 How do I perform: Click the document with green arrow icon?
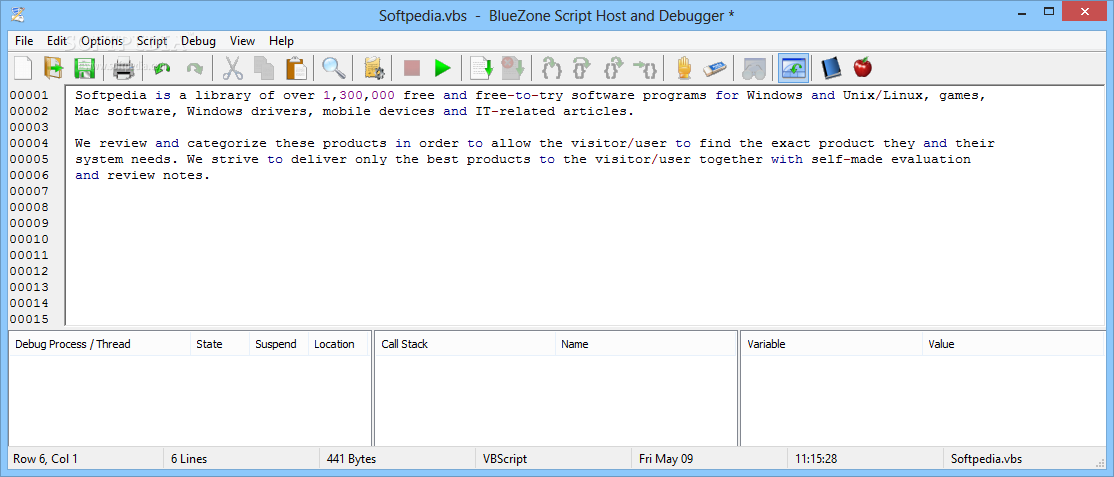coord(482,68)
